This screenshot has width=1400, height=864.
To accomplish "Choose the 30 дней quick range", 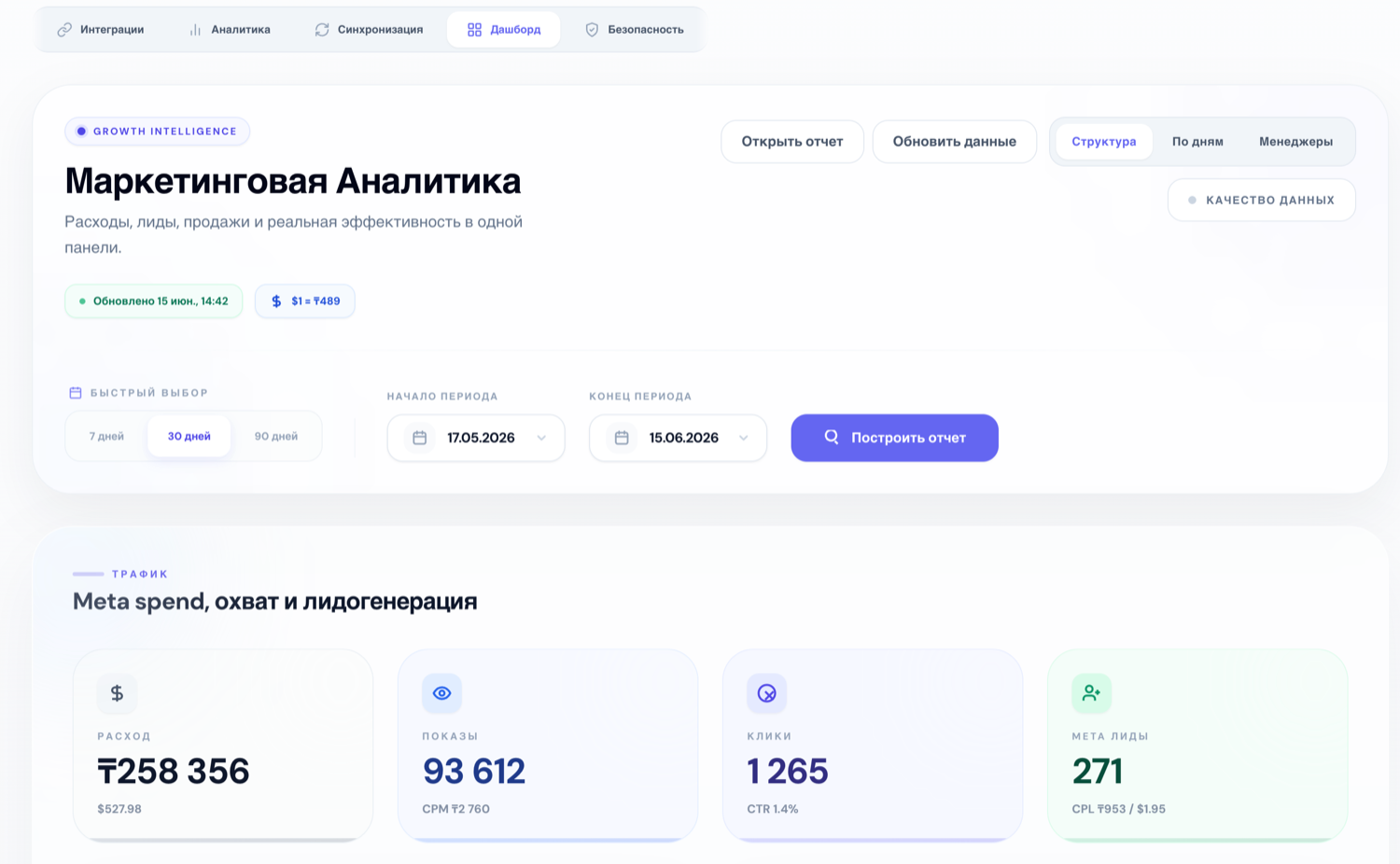I will click(x=189, y=436).
